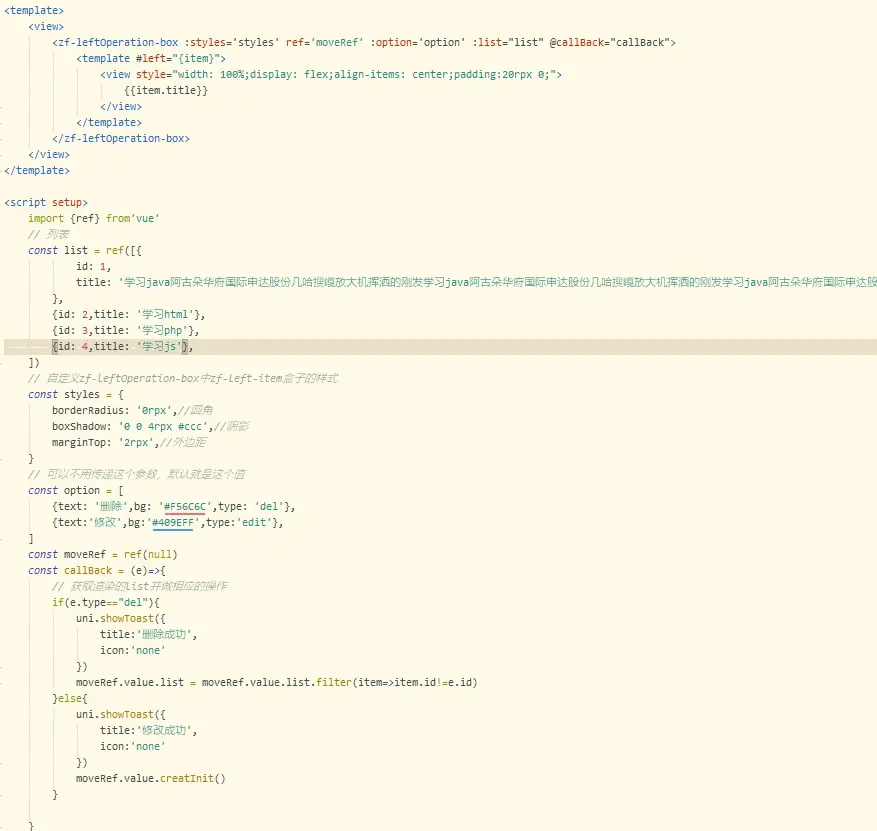The height and width of the screenshot is (831, 877).
Task: Click the comment about zf-left-item styles
Action: (x=183, y=379)
